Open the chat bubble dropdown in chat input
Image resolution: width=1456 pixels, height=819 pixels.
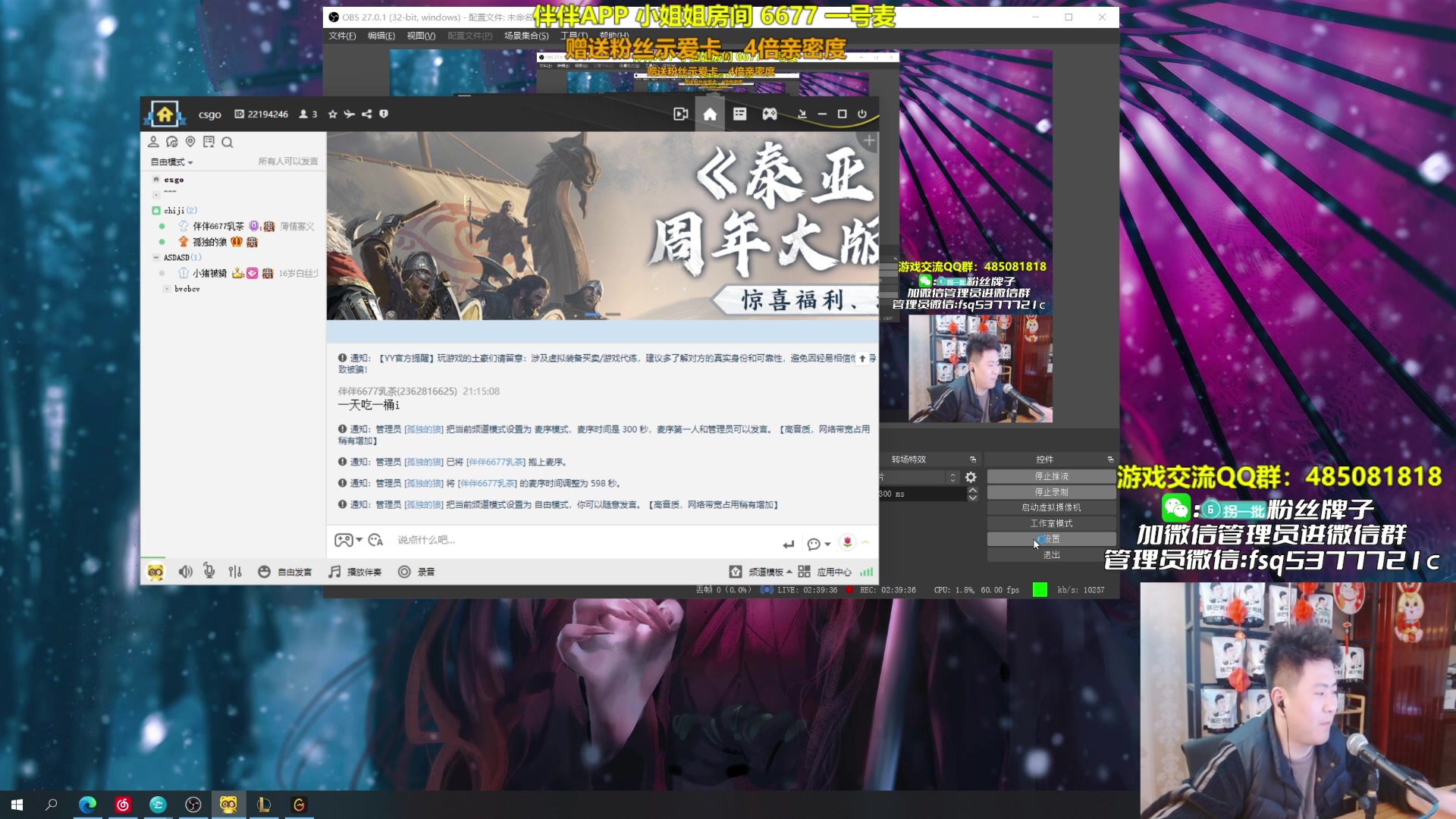(818, 544)
